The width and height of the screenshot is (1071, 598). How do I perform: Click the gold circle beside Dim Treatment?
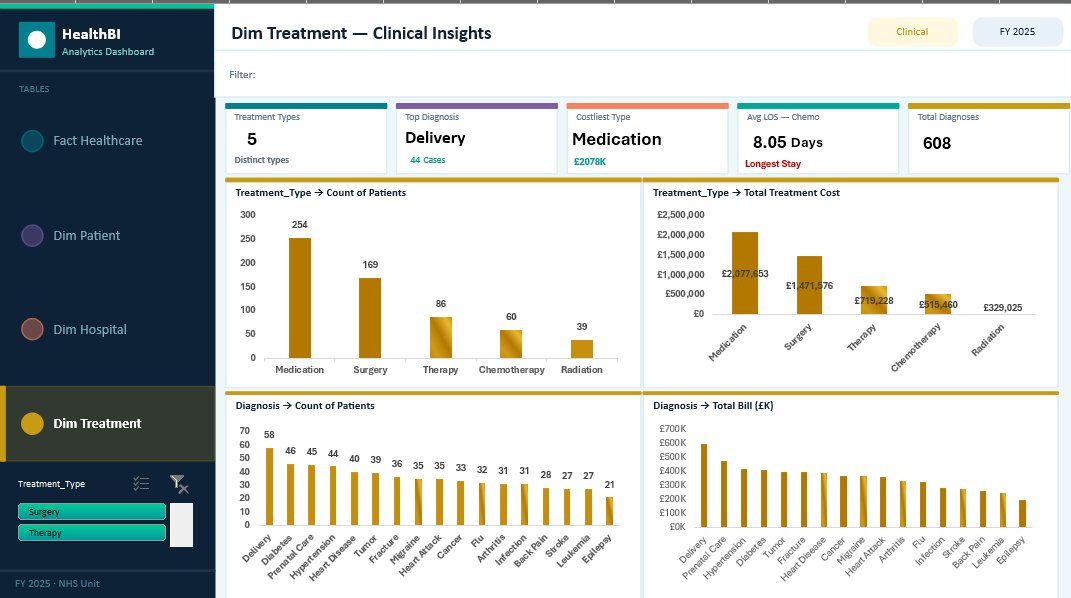pyautogui.click(x=32, y=423)
